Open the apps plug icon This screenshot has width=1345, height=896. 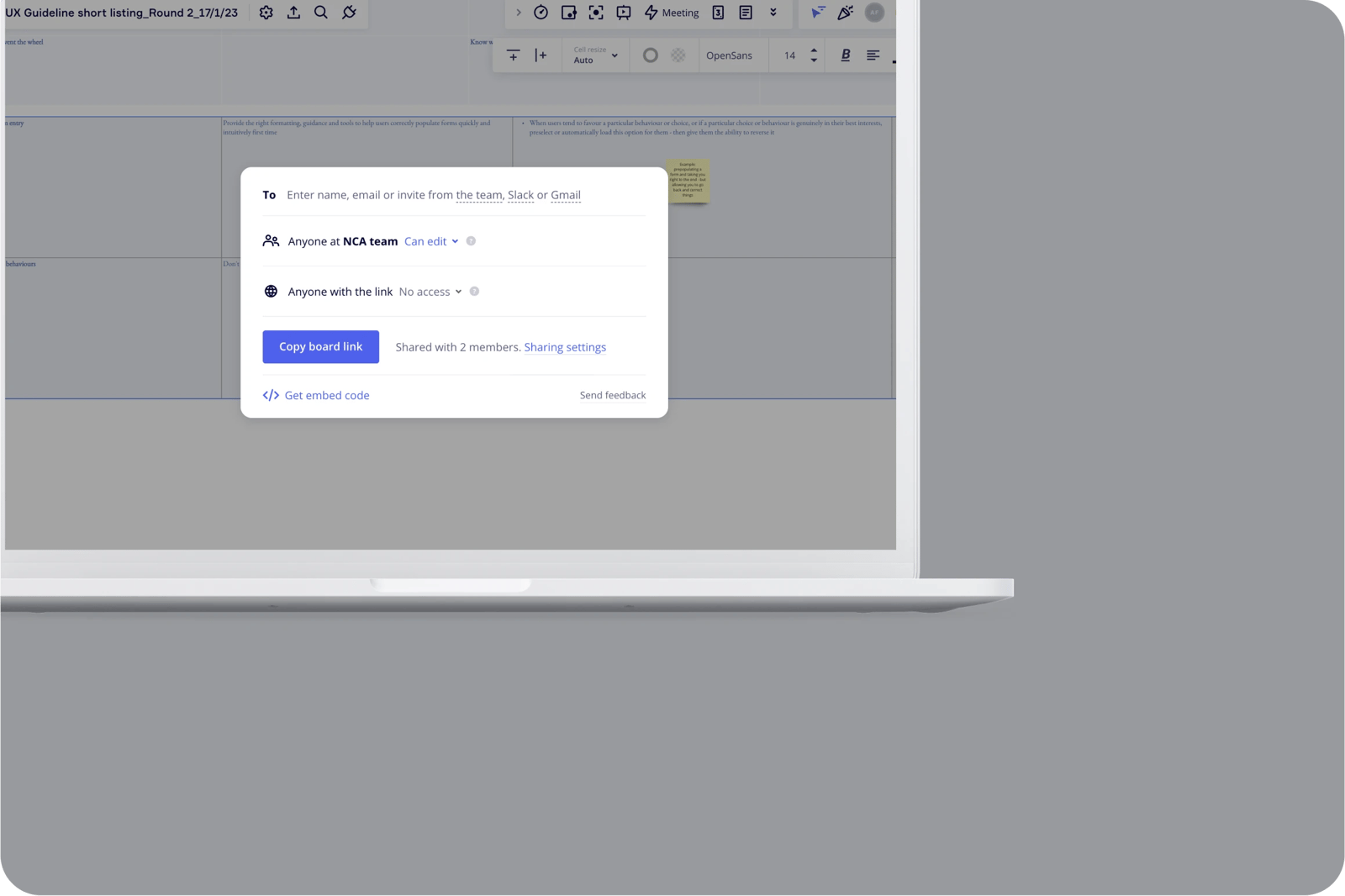349,13
